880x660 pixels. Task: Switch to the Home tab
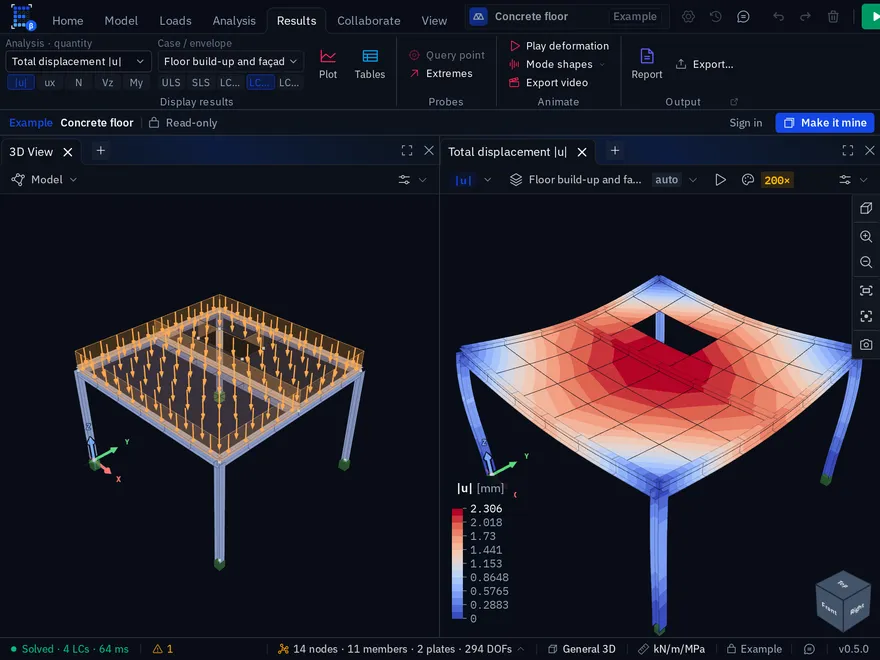pyautogui.click(x=67, y=21)
